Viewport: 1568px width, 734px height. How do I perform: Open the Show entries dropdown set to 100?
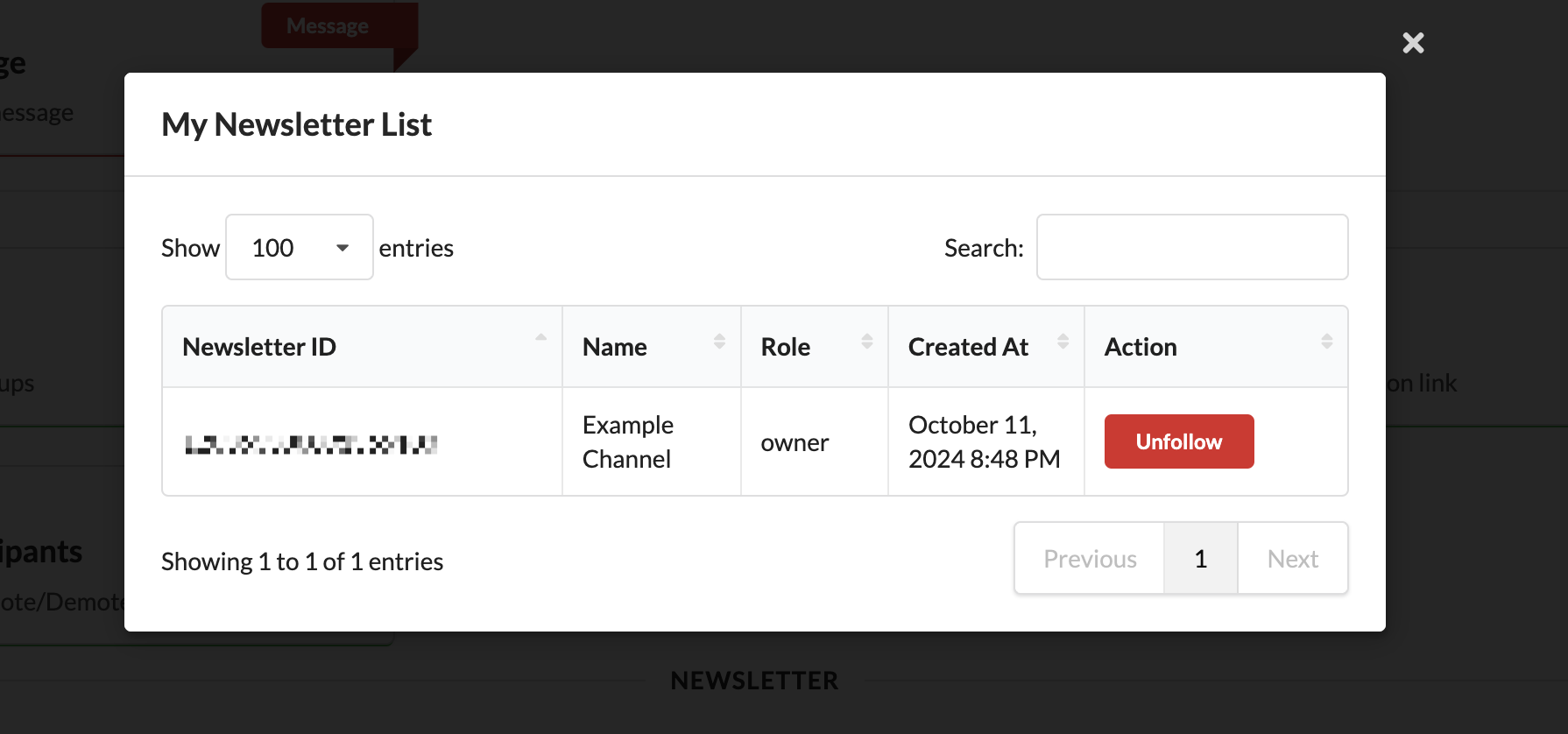point(299,248)
